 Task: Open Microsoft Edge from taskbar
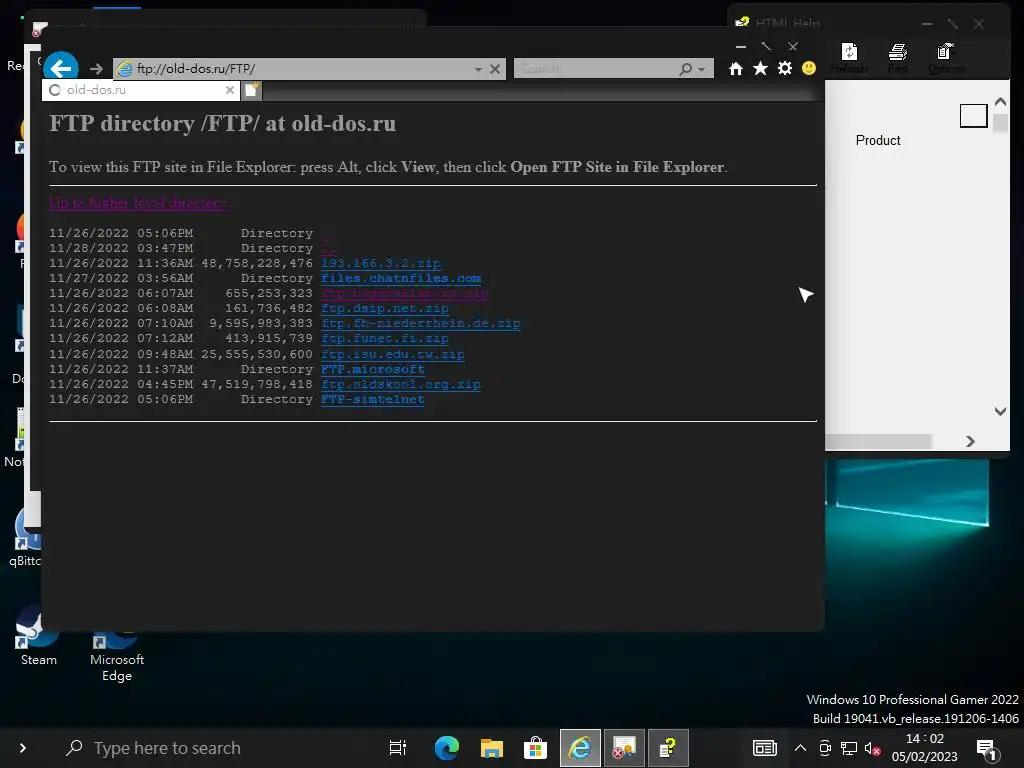(x=447, y=748)
